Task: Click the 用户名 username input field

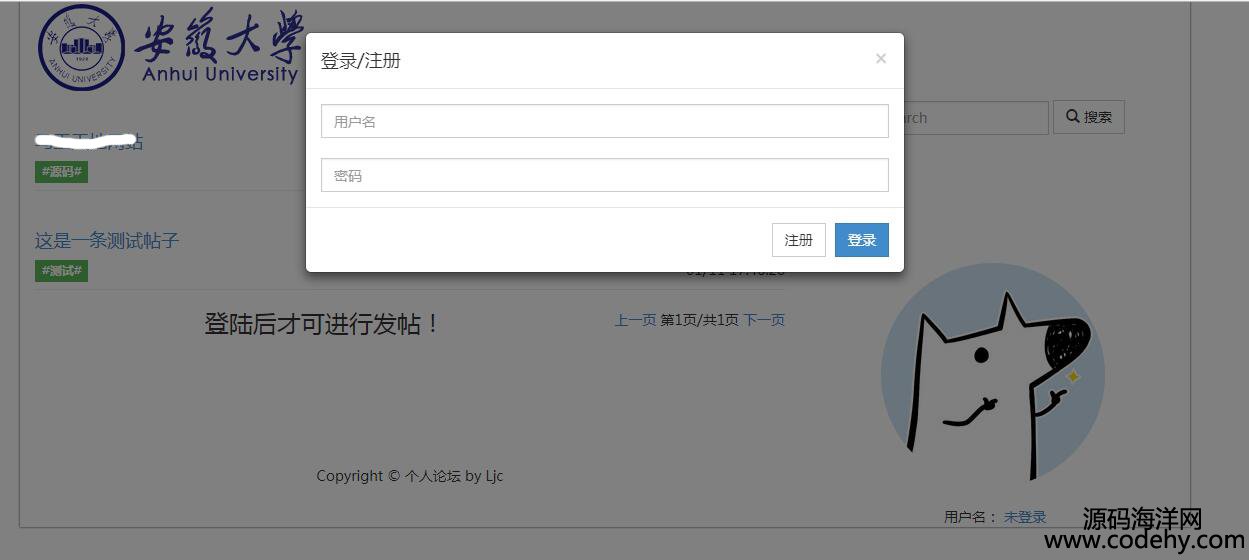Action: point(604,121)
